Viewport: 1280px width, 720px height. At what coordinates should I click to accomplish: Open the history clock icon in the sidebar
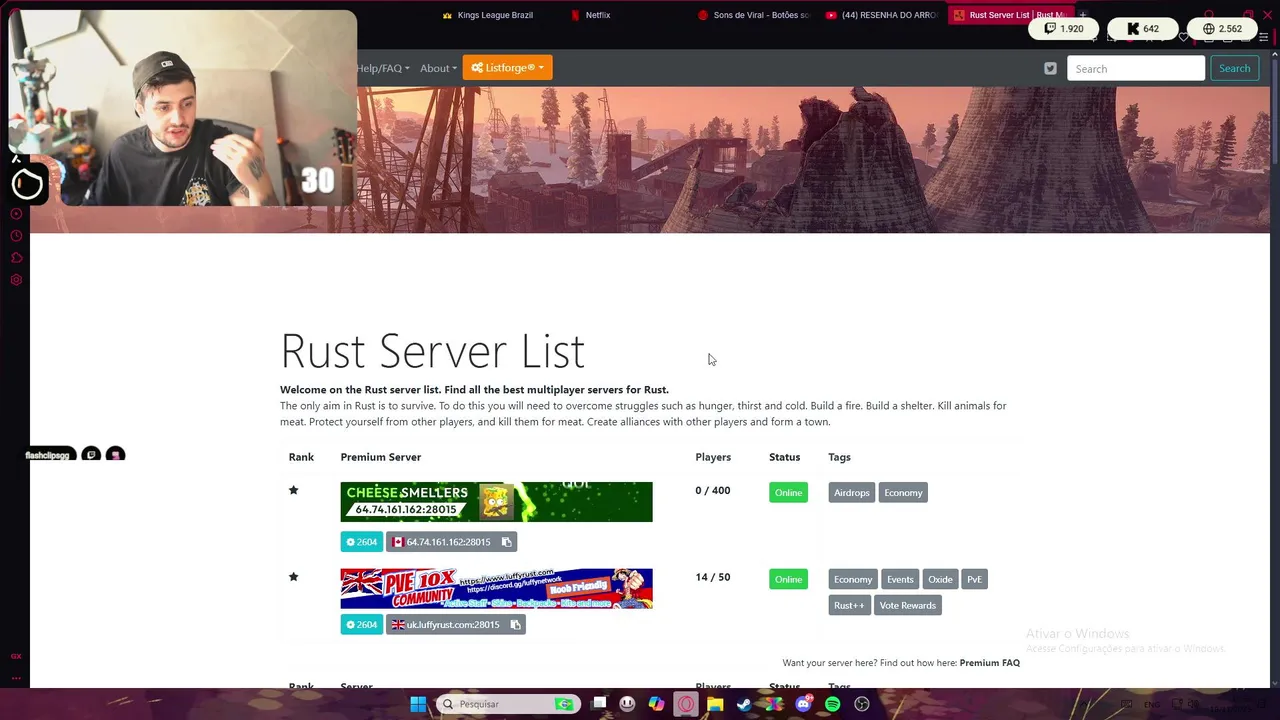pyautogui.click(x=16, y=236)
